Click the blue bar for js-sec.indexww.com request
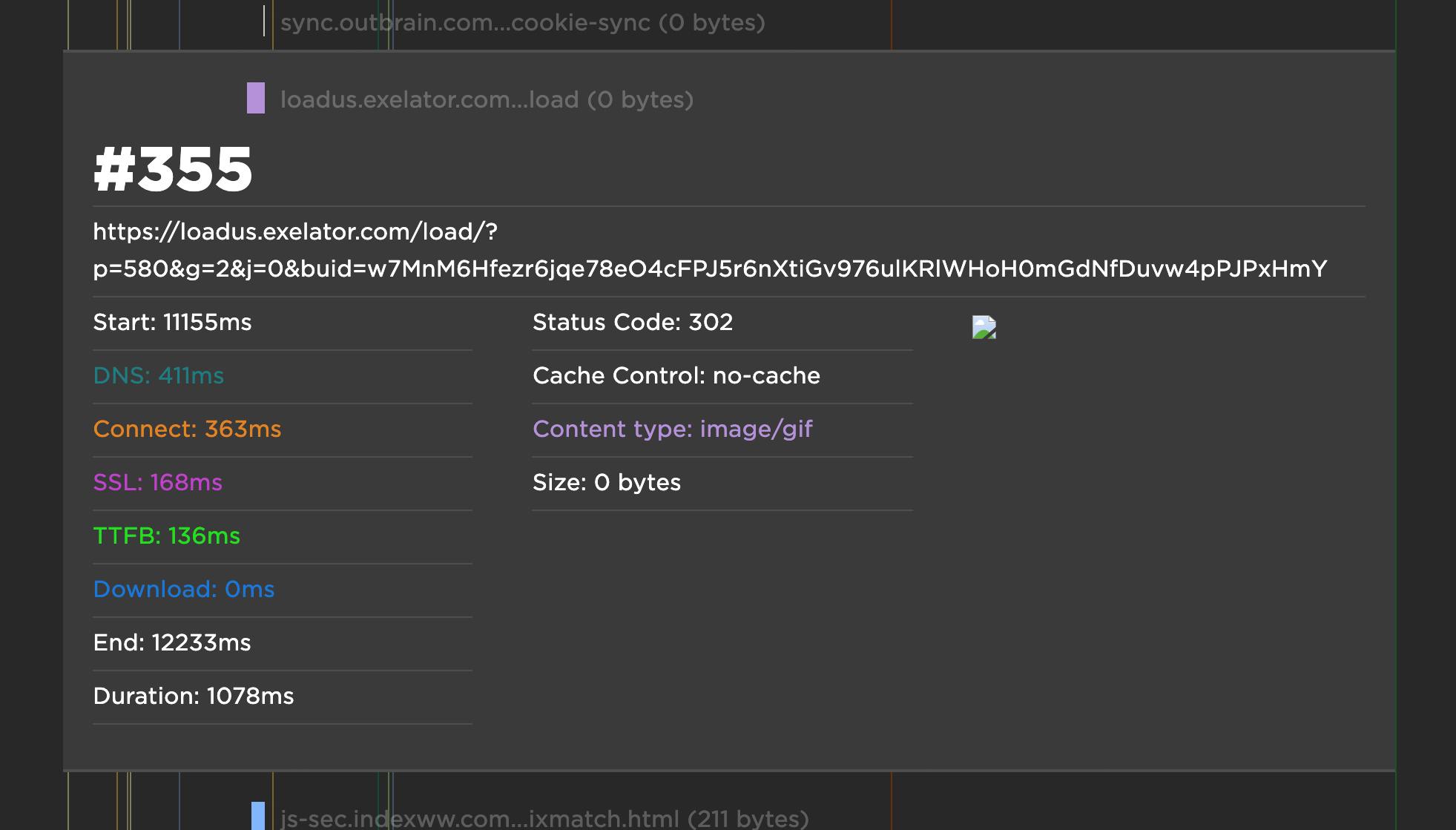 (x=258, y=816)
